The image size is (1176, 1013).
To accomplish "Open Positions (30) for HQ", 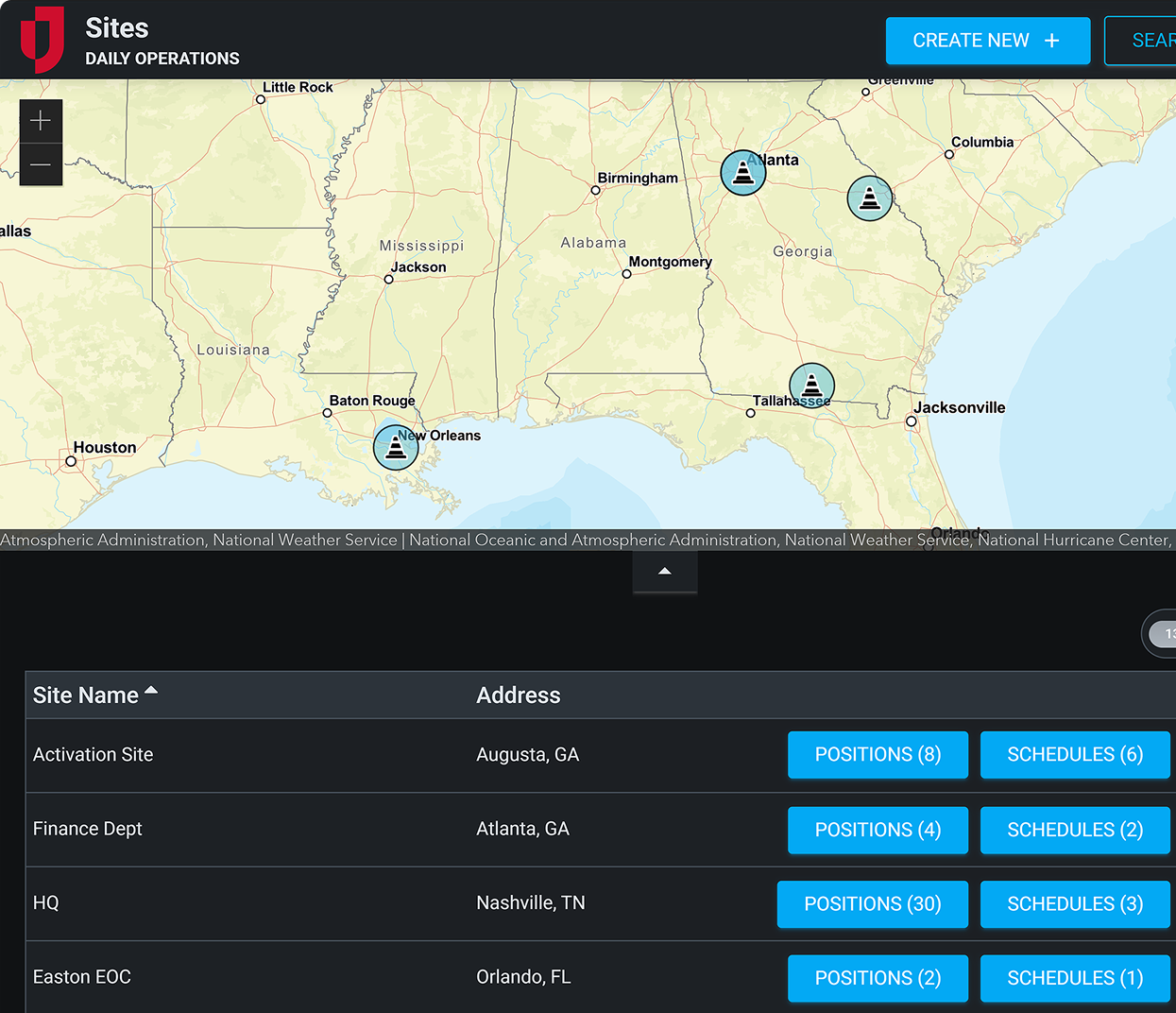I will [x=872, y=904].
